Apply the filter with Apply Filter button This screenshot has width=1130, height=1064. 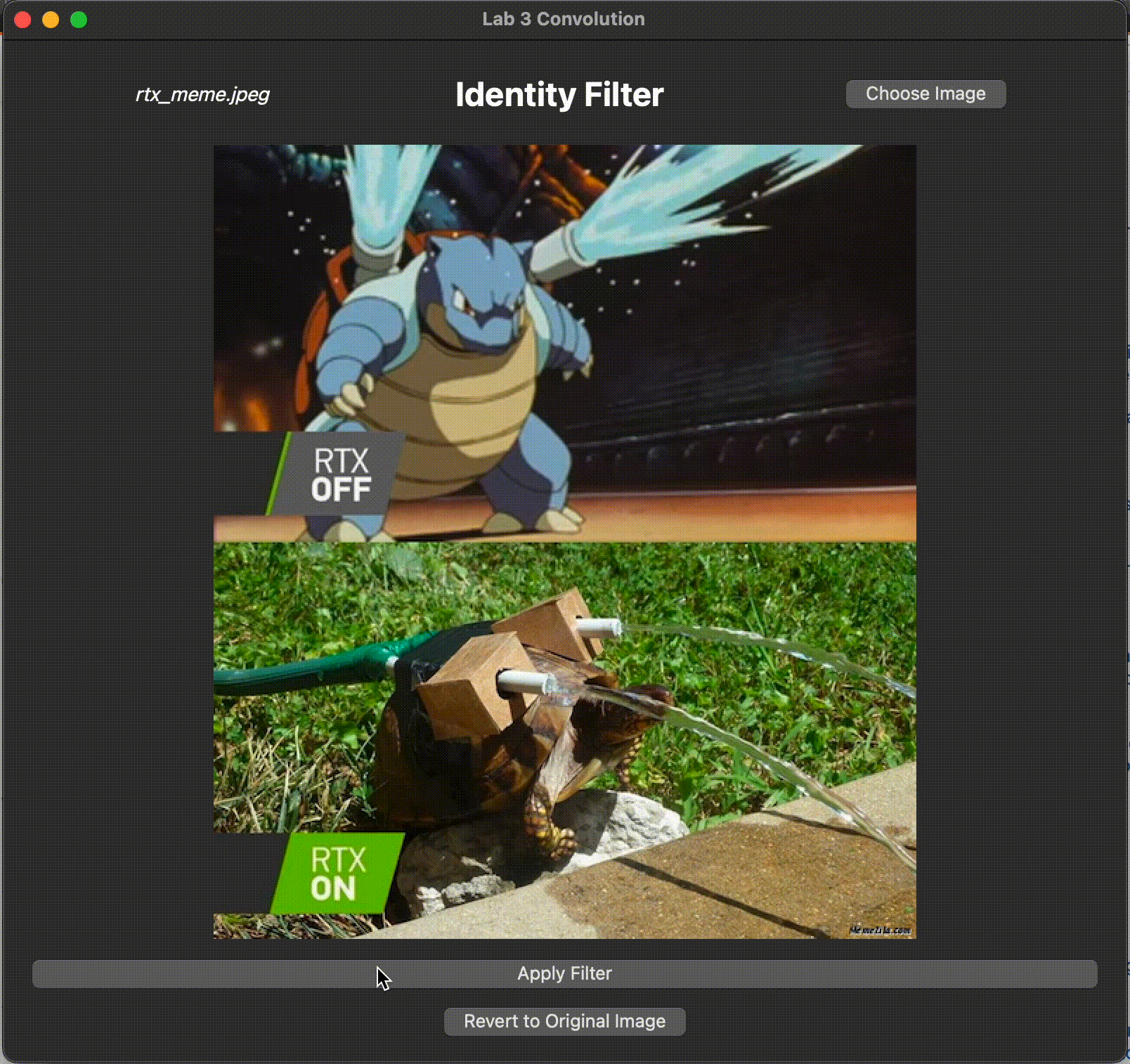564,973
